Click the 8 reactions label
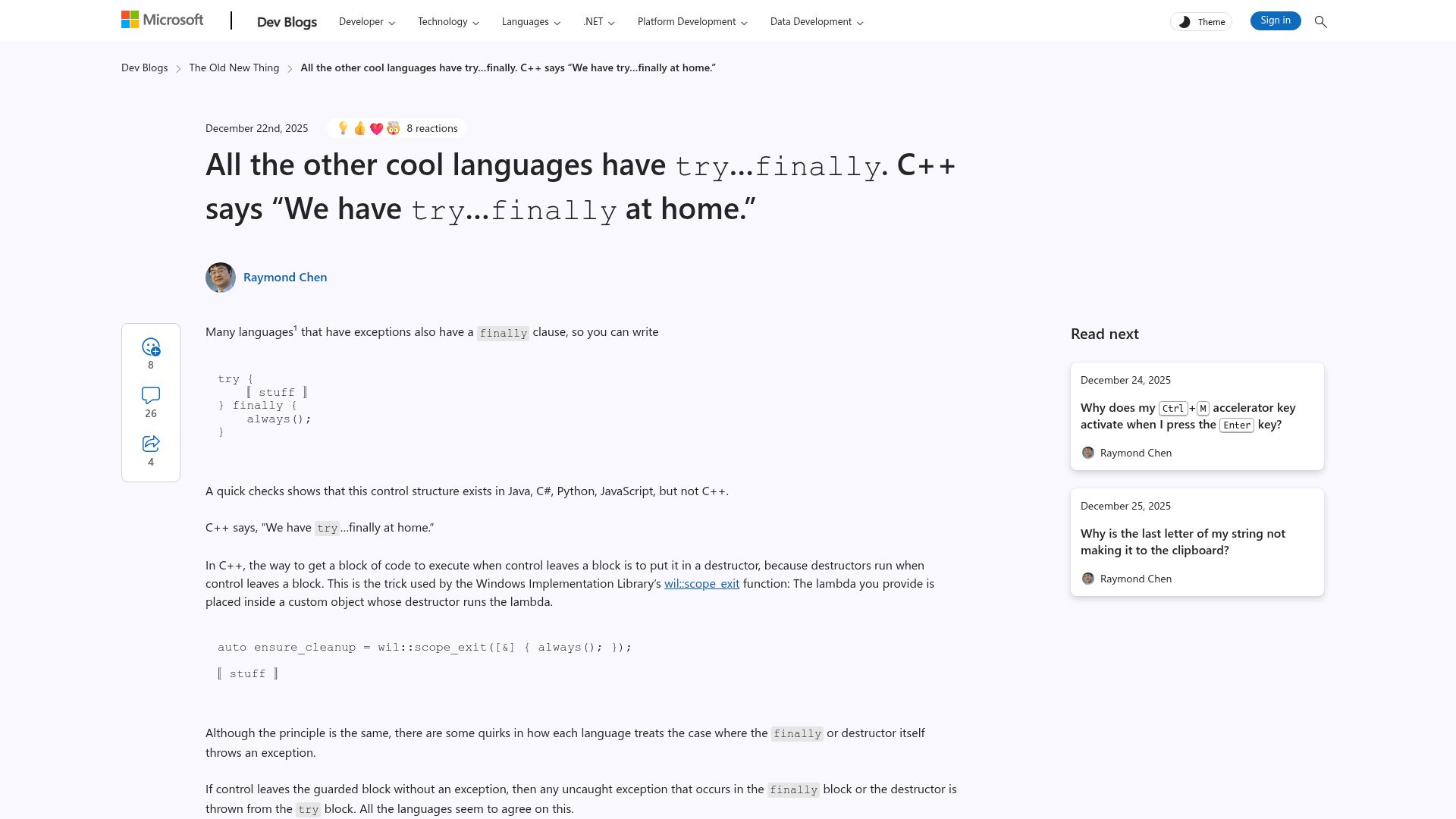This screenshot has height=819, width=1456. click(x=432, y=128)
